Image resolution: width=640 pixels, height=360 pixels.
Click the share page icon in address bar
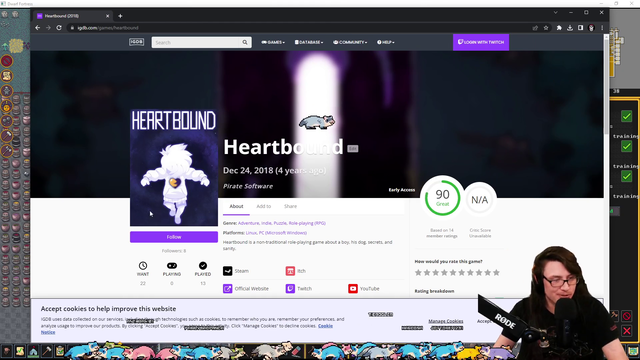[x=535, y=28]
